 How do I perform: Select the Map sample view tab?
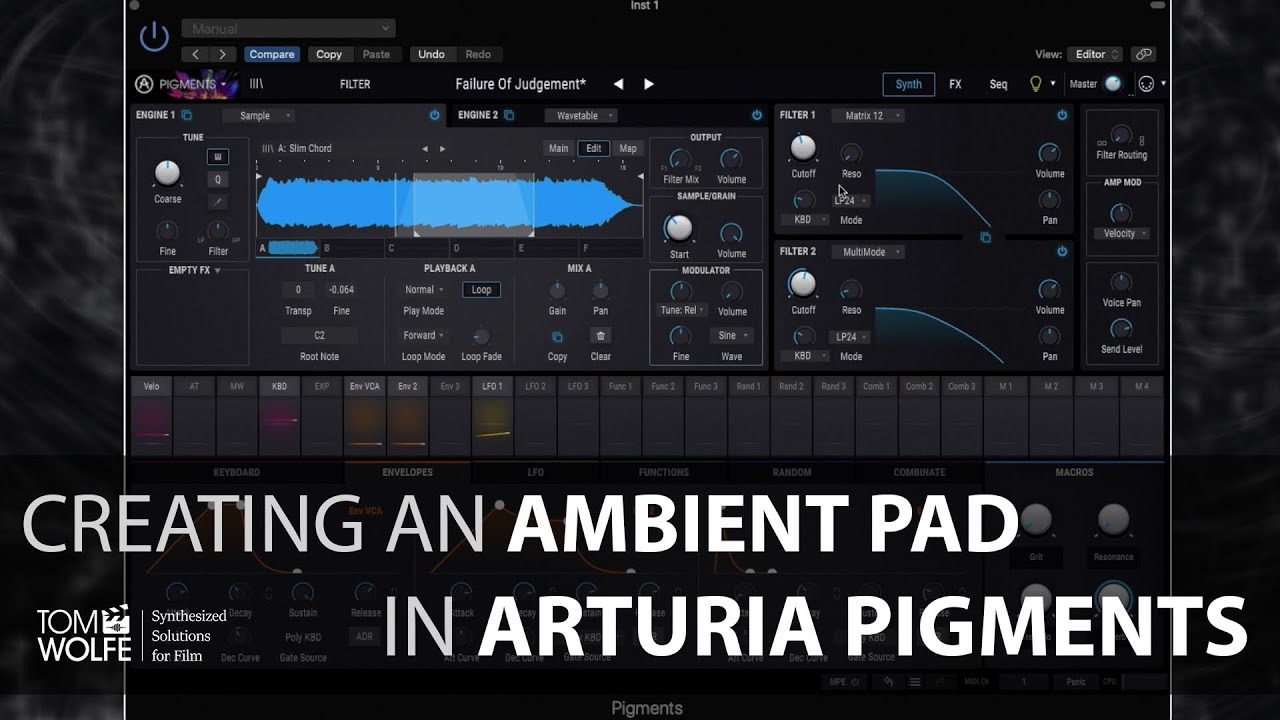point(628,148)
